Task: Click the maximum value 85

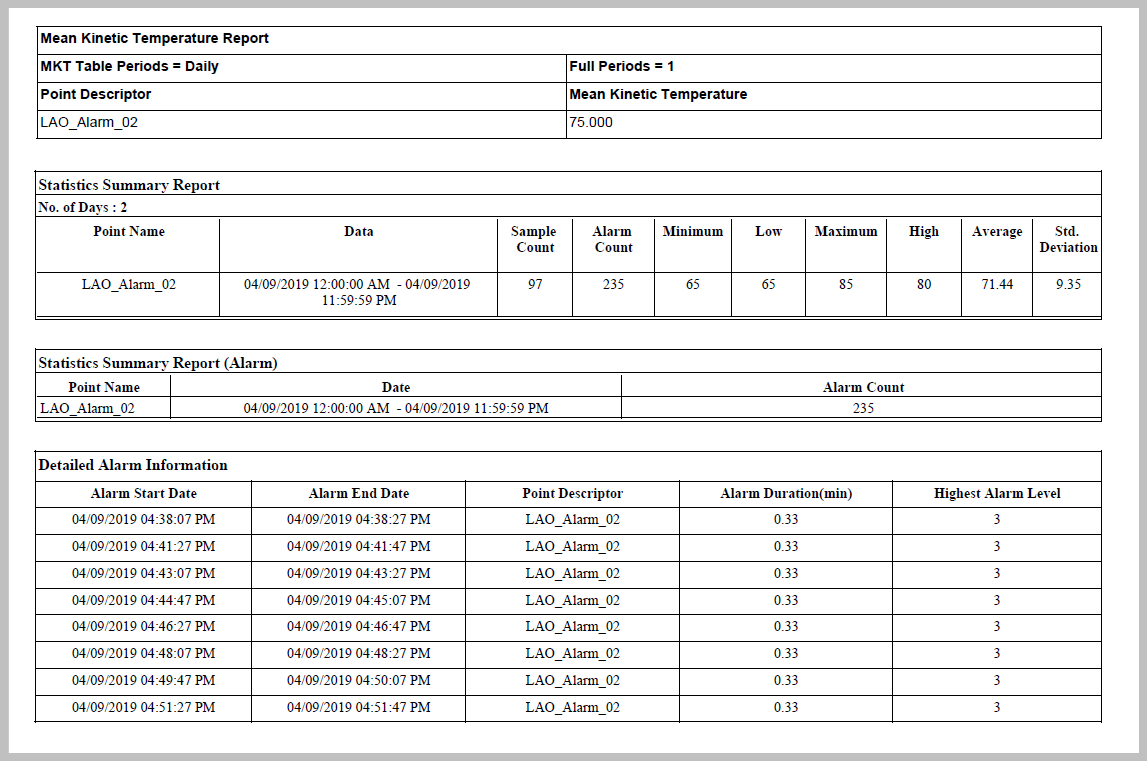Action: [846, 285]
